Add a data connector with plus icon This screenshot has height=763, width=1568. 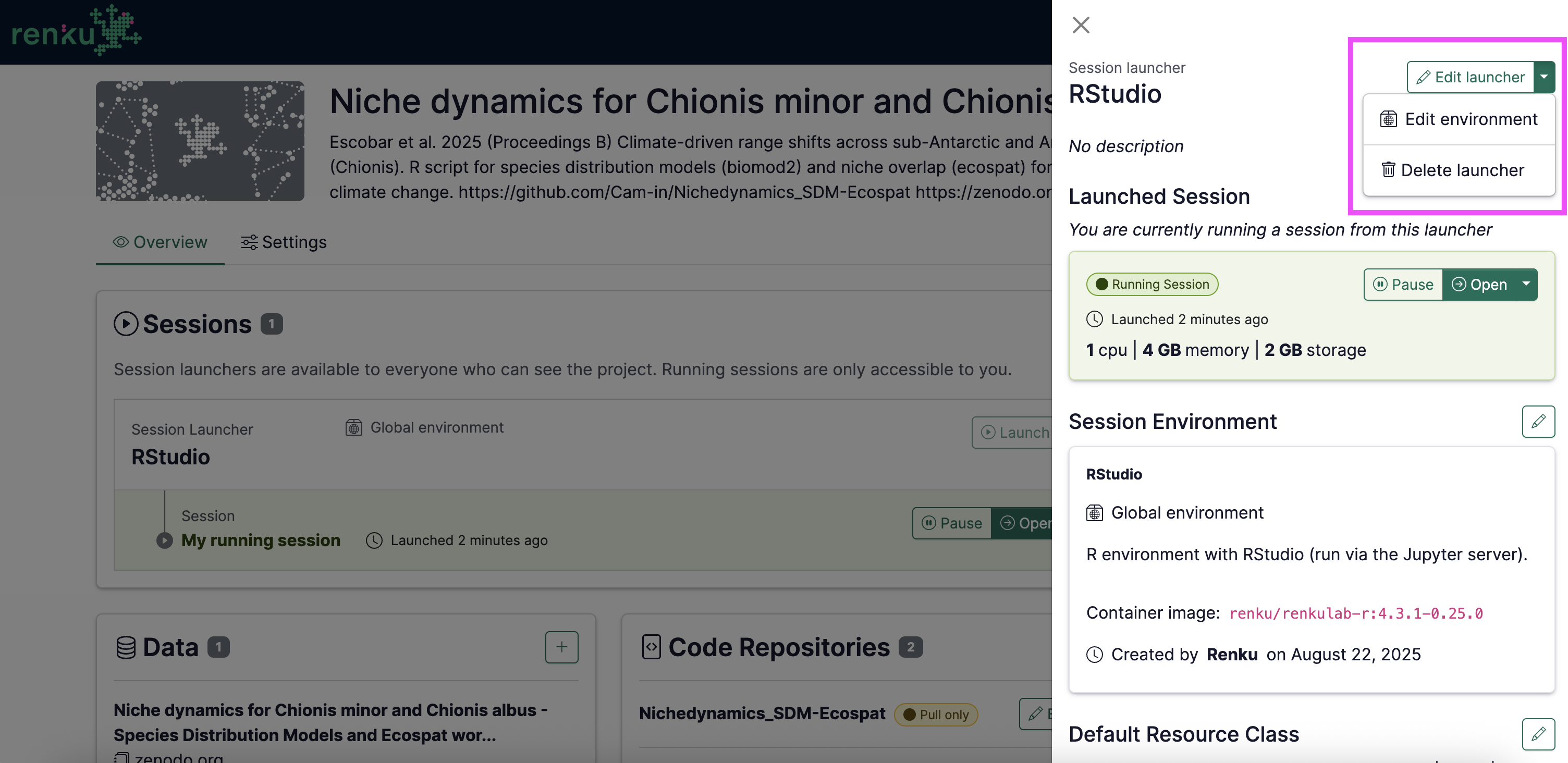tap(561, 647)
